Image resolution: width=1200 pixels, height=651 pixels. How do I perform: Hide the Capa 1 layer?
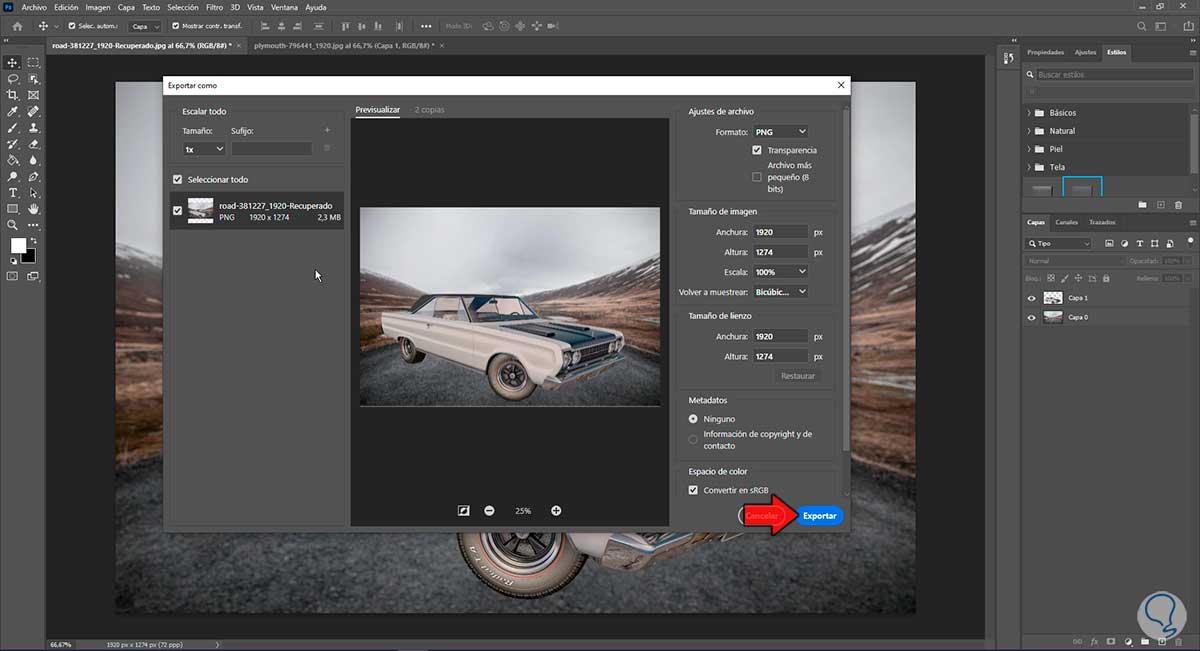1032,298
